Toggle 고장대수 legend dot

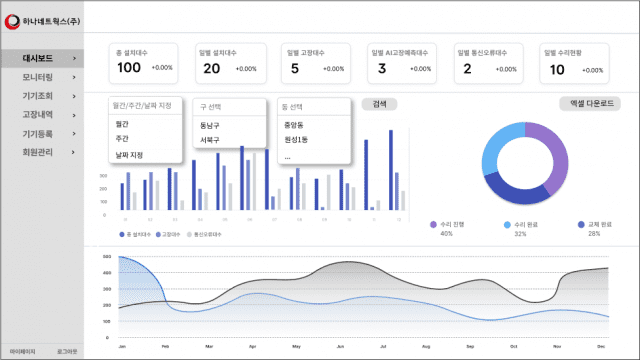click(x=158, y=234)
